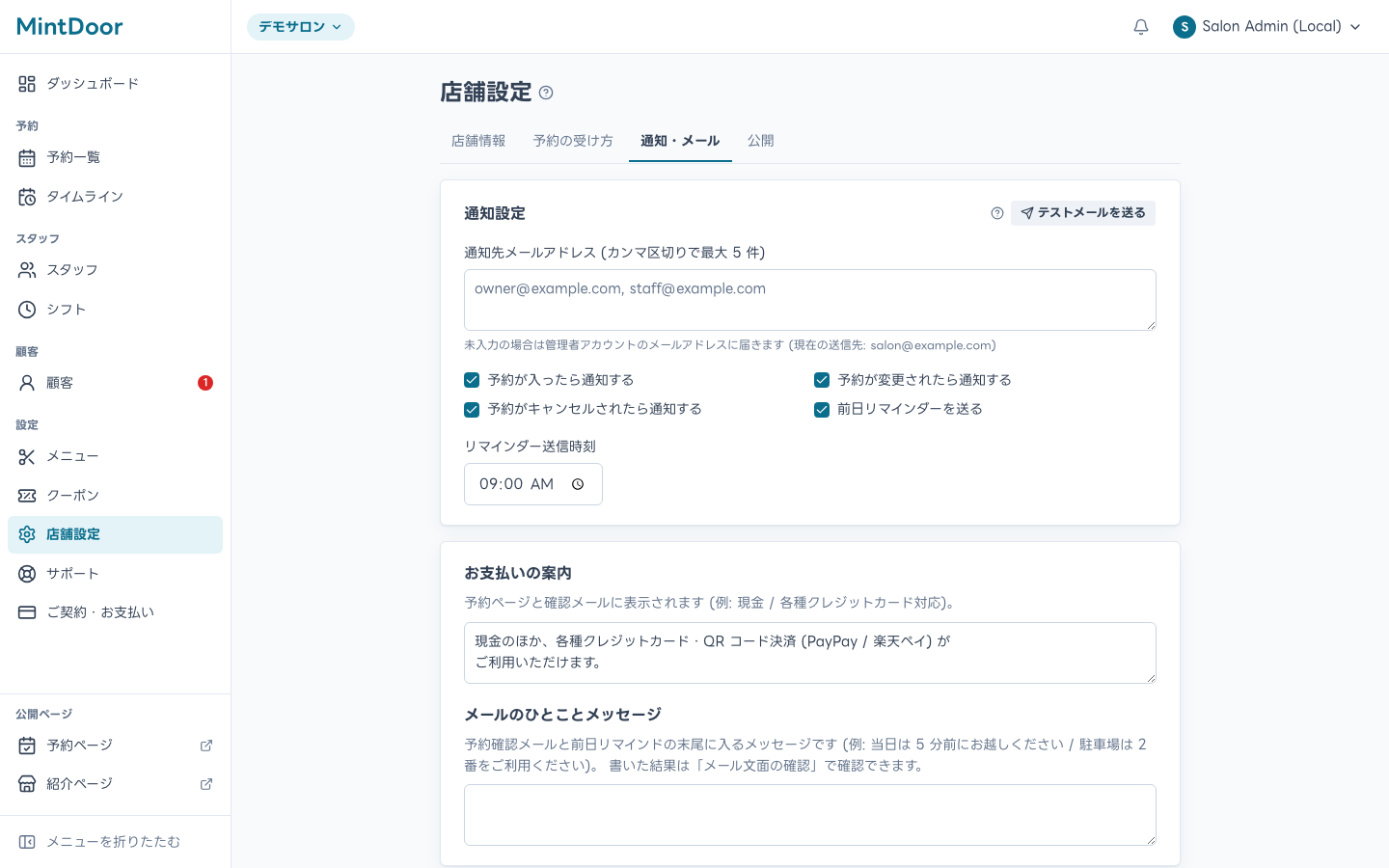Open 紹介ページ public page link
Viewport: 1389px width, 868px height.
pyautogui.click(x=115, y=784)
